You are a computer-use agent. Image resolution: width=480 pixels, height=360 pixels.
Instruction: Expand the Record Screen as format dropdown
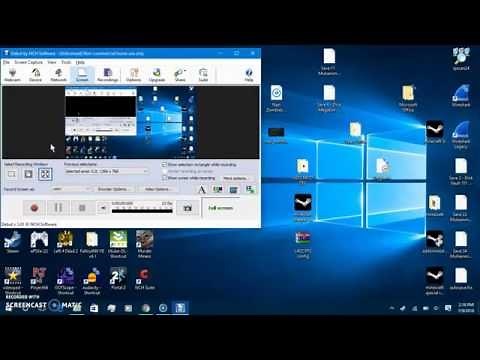coord(71,189)
